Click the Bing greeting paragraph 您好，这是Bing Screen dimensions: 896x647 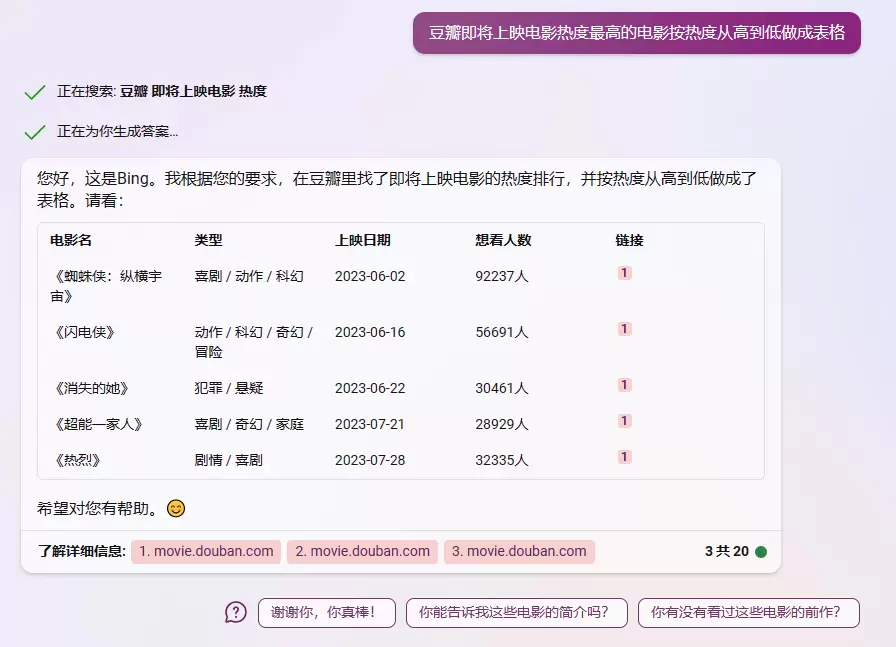click(x=397, y=189)
